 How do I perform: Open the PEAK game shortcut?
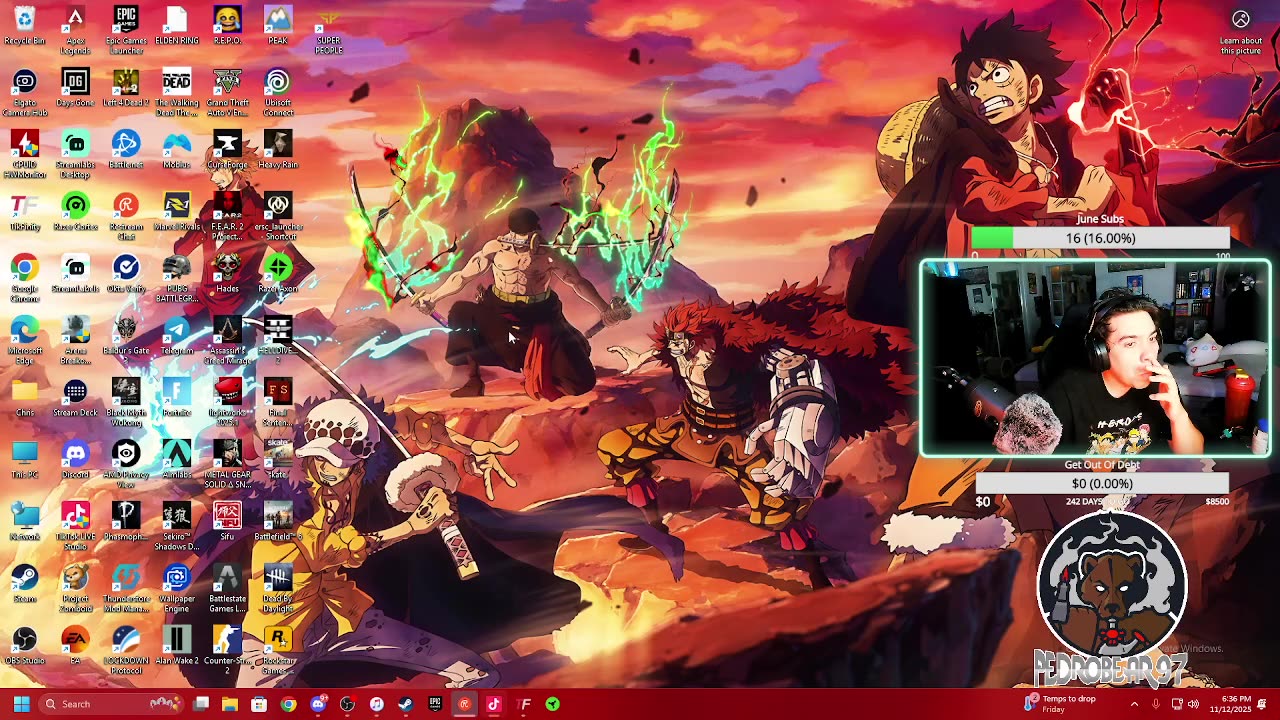coord(278,27)
